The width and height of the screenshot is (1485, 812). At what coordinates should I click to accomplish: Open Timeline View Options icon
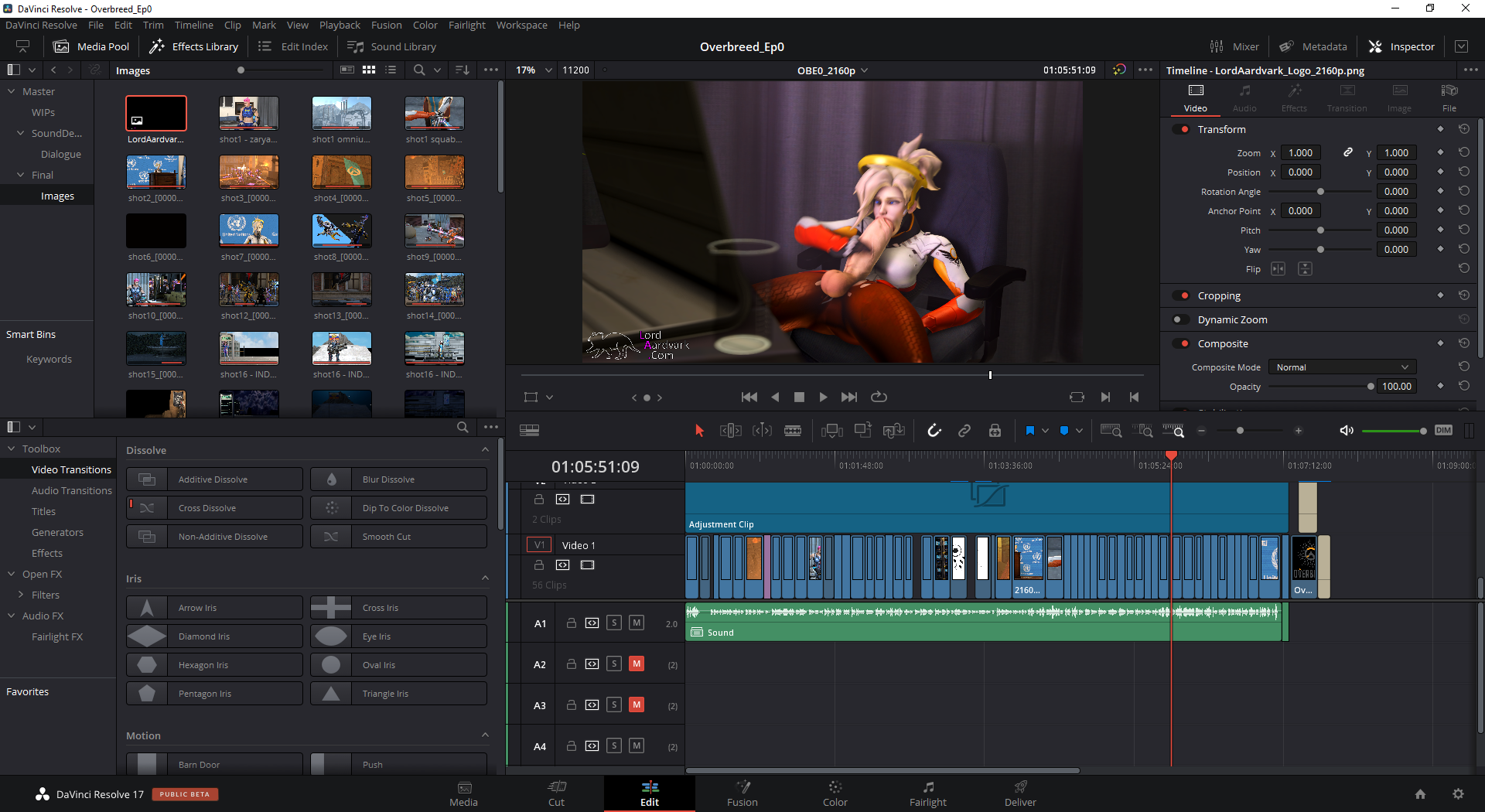(530, 431)
